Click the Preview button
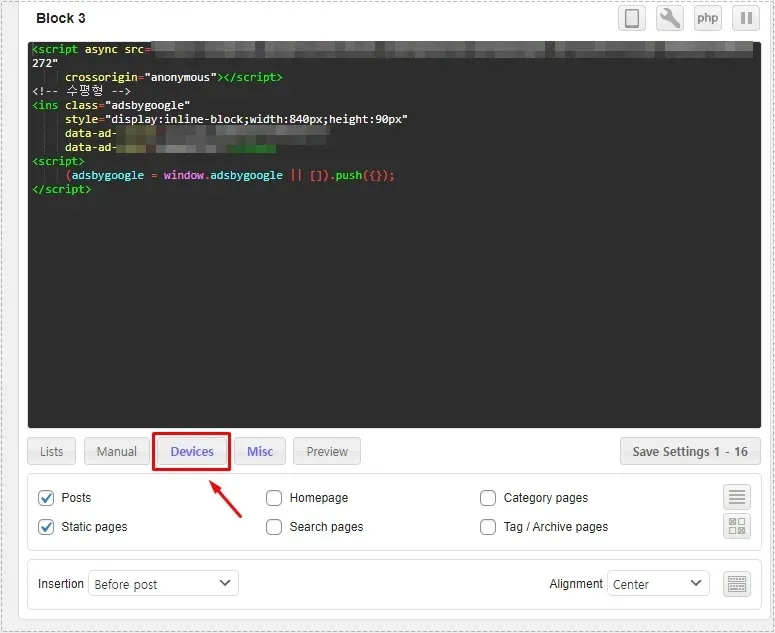 pos(327,451)
